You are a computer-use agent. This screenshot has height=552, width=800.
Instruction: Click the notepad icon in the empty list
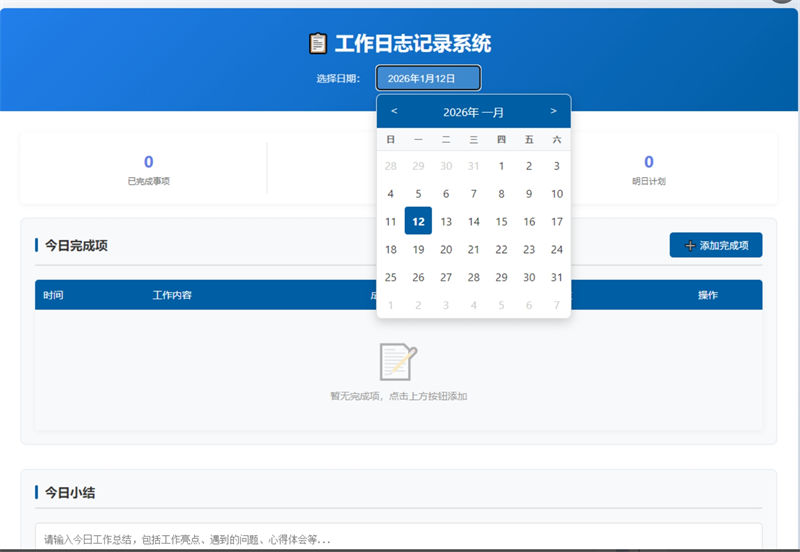(398, 361)
